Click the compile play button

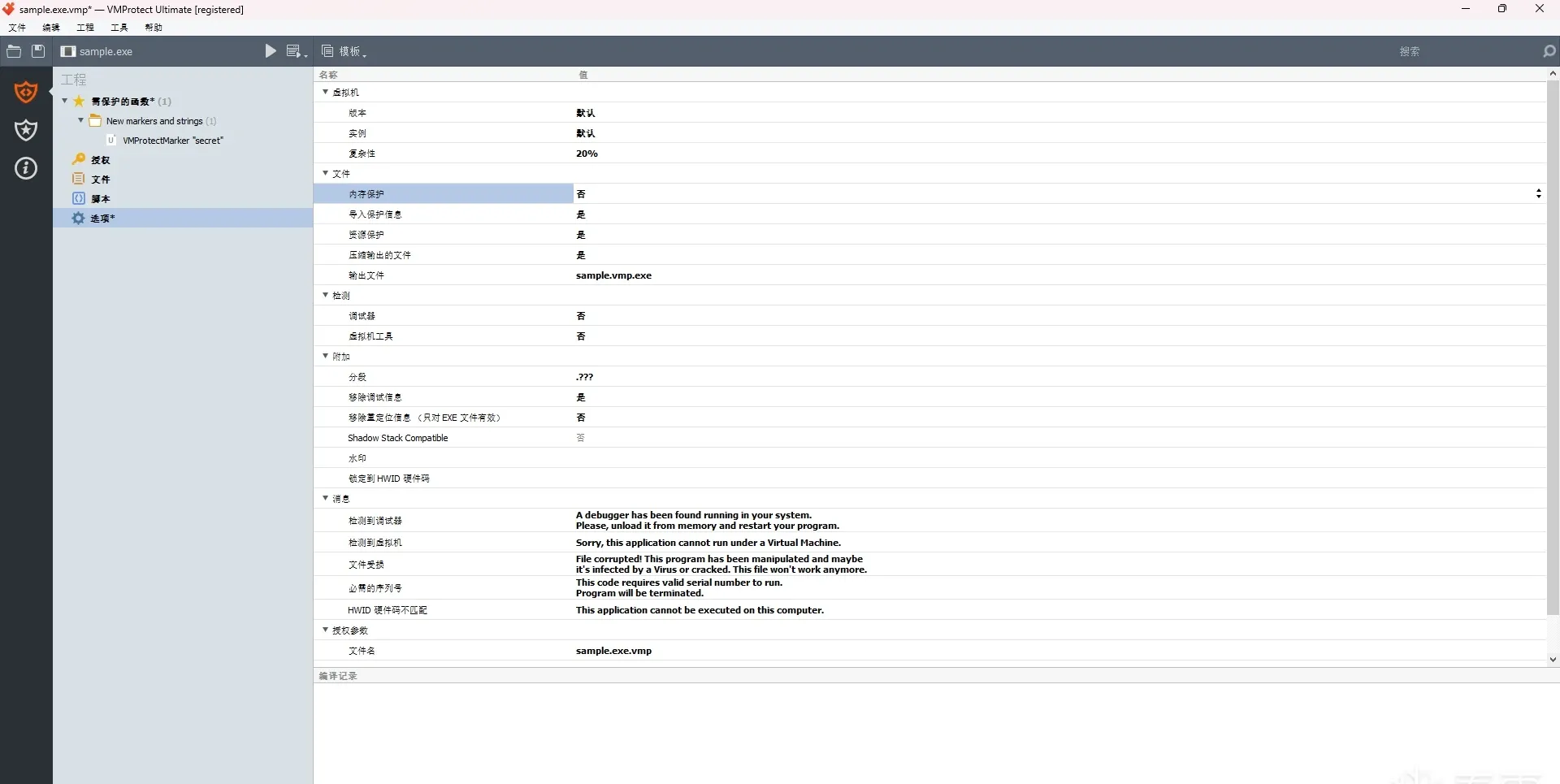pyautogui.click(x=271, y=51)
